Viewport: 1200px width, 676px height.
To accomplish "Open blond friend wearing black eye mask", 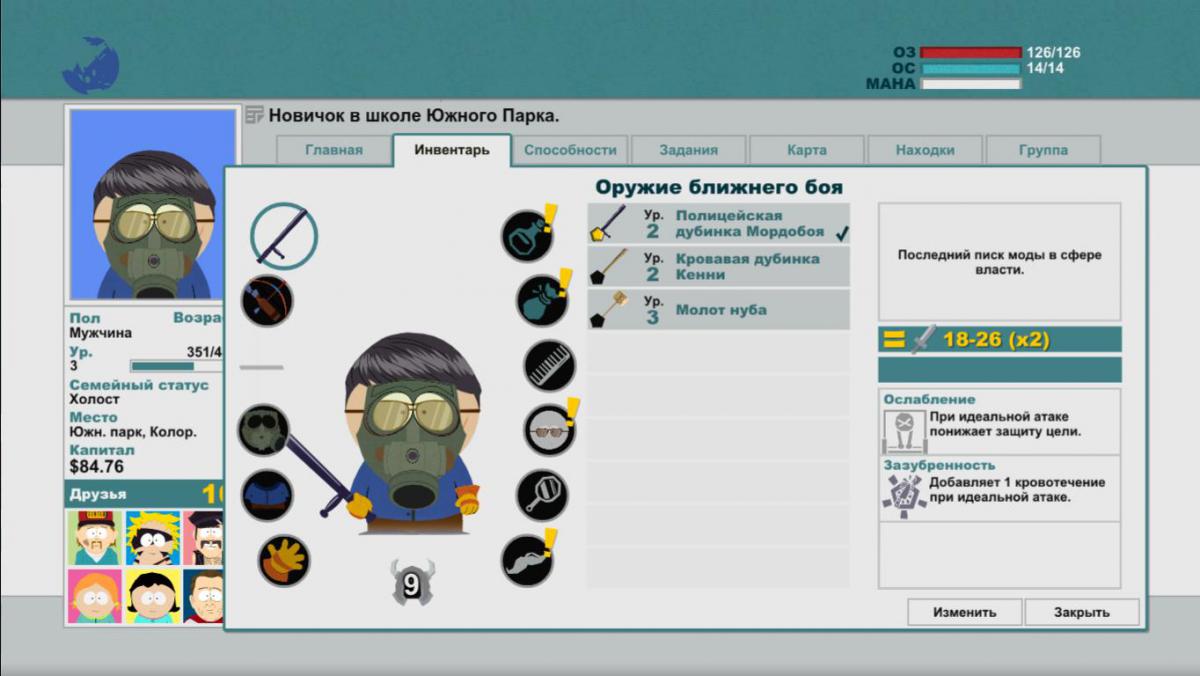I will tap(153, 538).
